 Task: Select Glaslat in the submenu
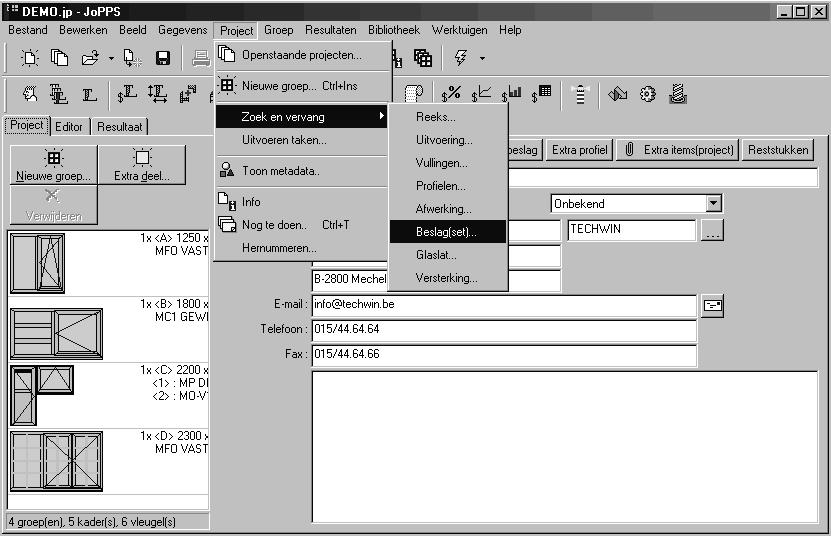pos(448,255)
